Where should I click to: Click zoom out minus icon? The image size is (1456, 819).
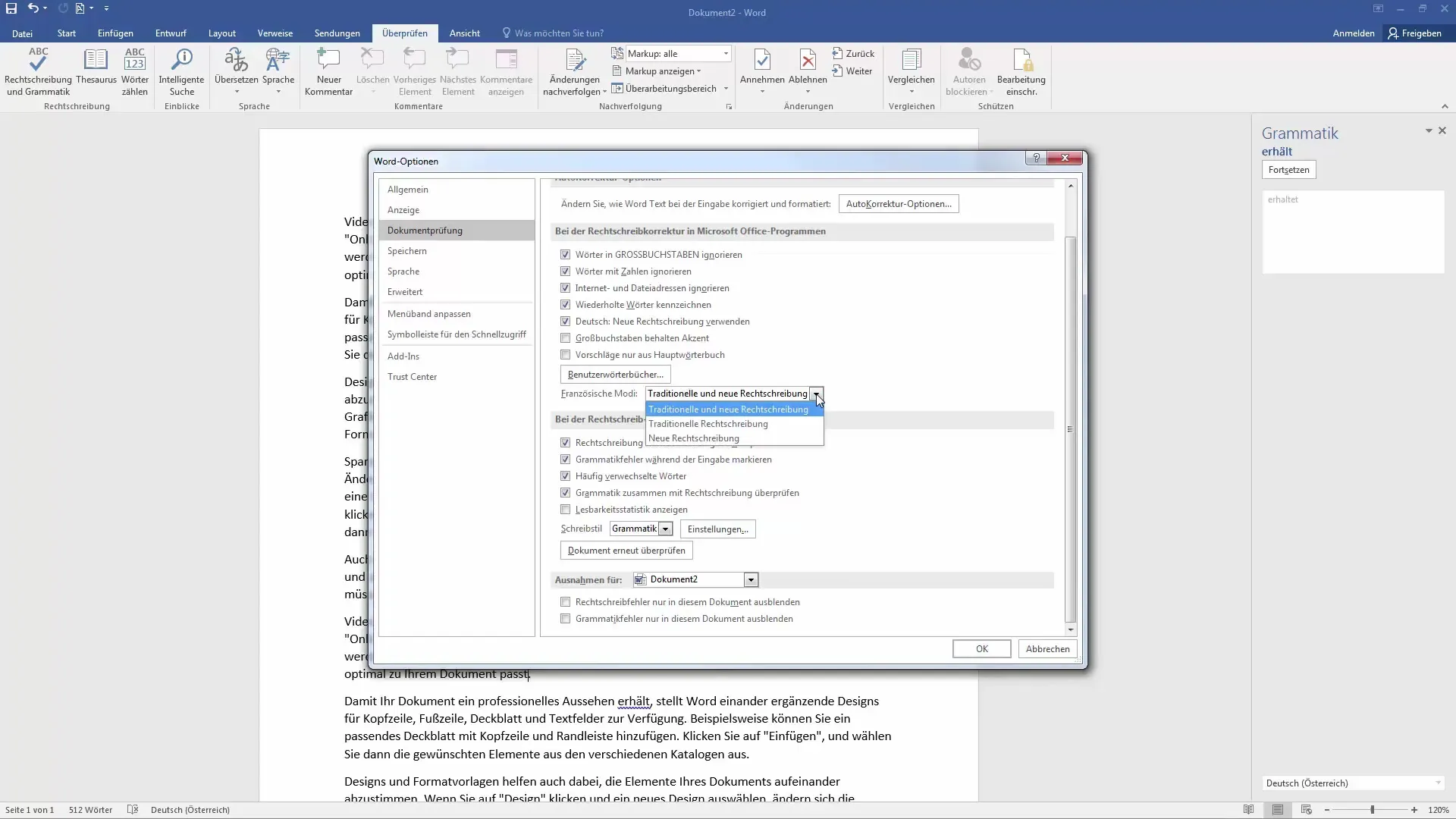coord(1327,810)
